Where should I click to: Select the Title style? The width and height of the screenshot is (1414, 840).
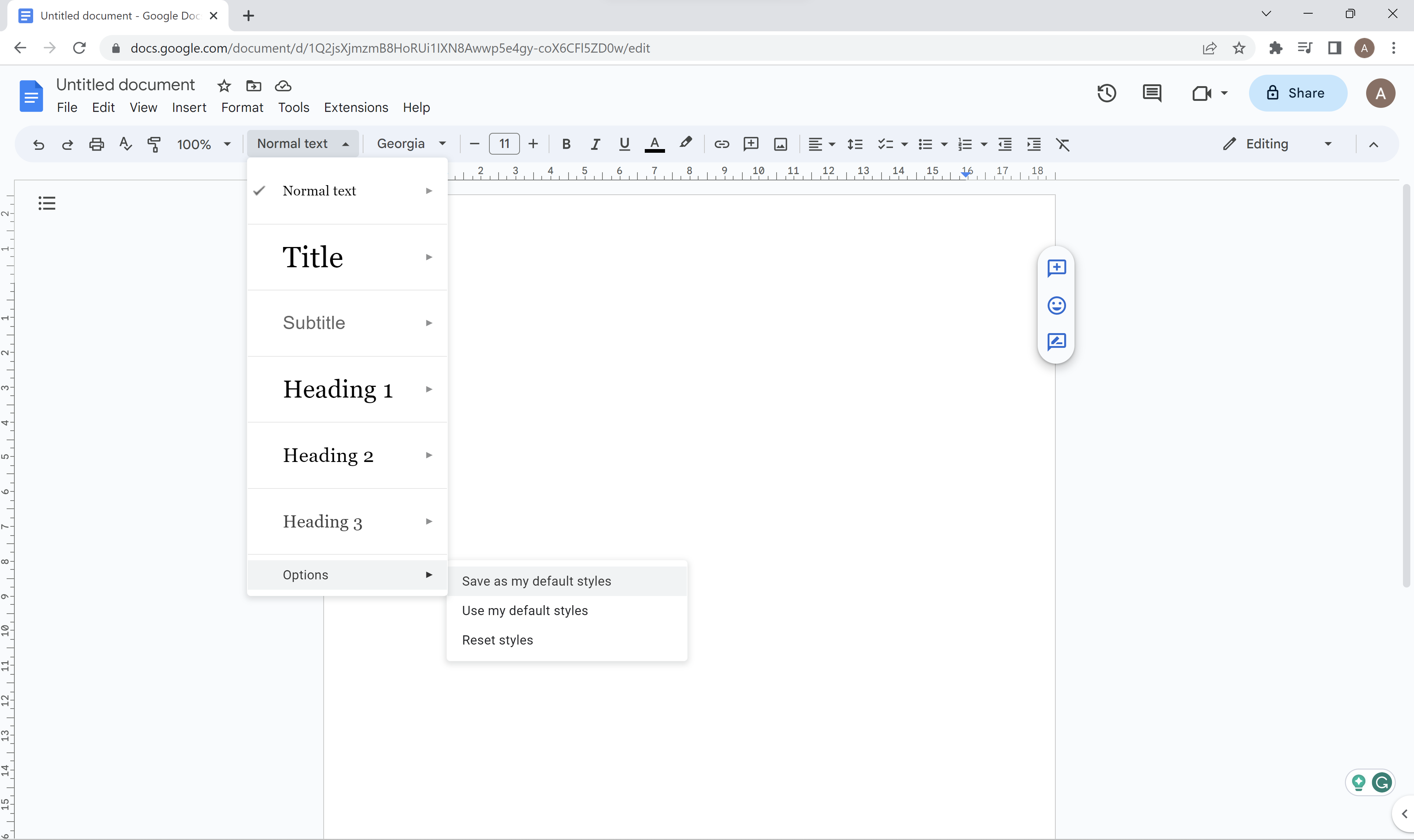[348, 257]
